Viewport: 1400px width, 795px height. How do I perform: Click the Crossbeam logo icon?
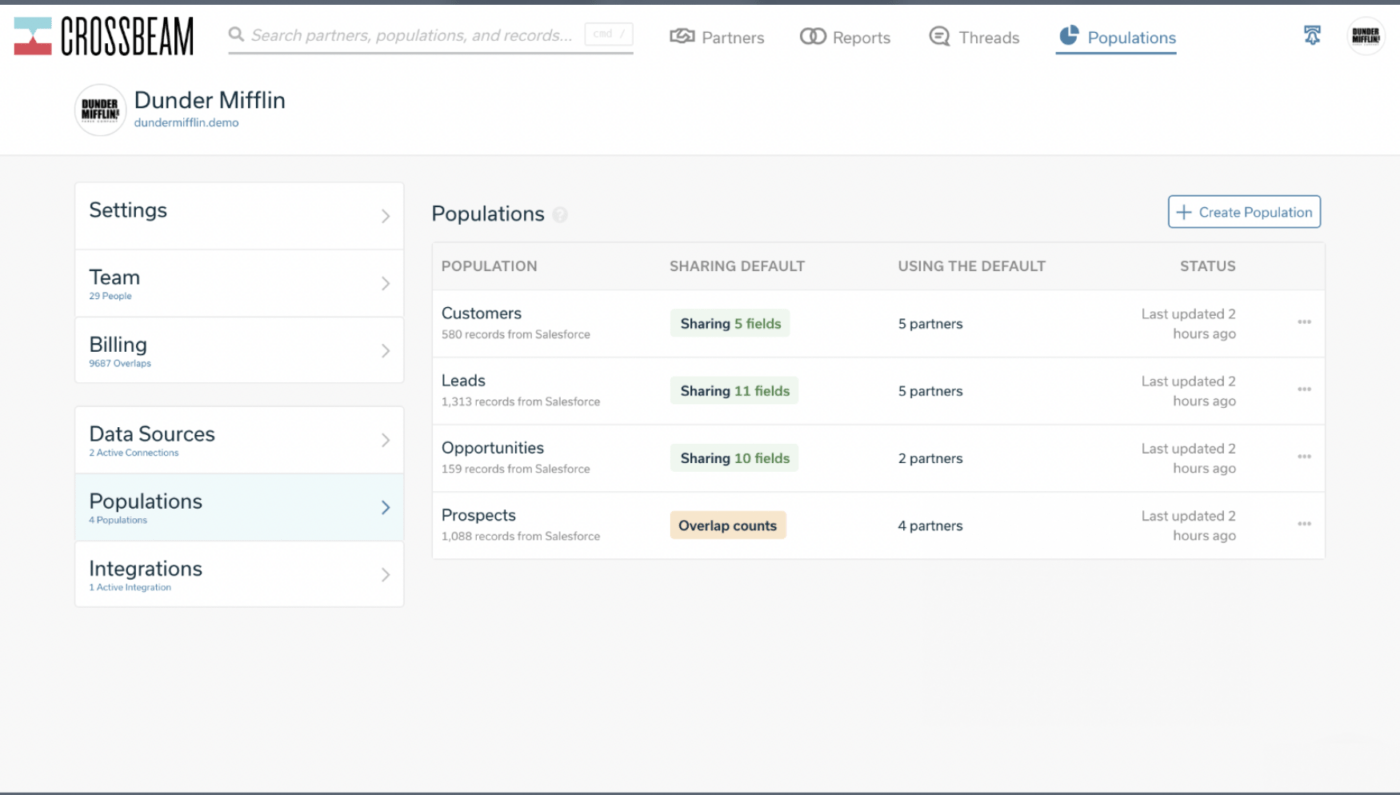(x=32, y=36)
